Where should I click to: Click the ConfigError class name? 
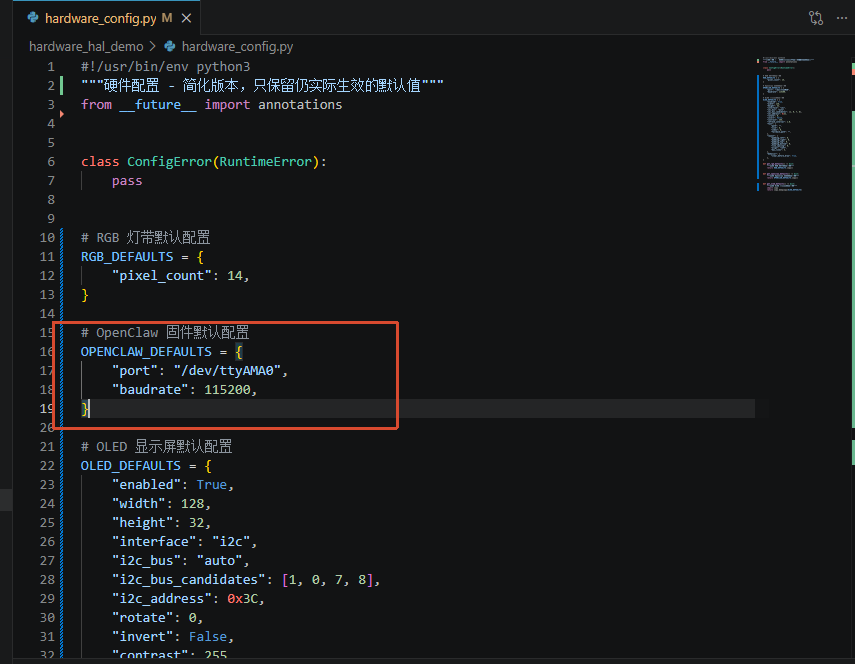point(169,161)
